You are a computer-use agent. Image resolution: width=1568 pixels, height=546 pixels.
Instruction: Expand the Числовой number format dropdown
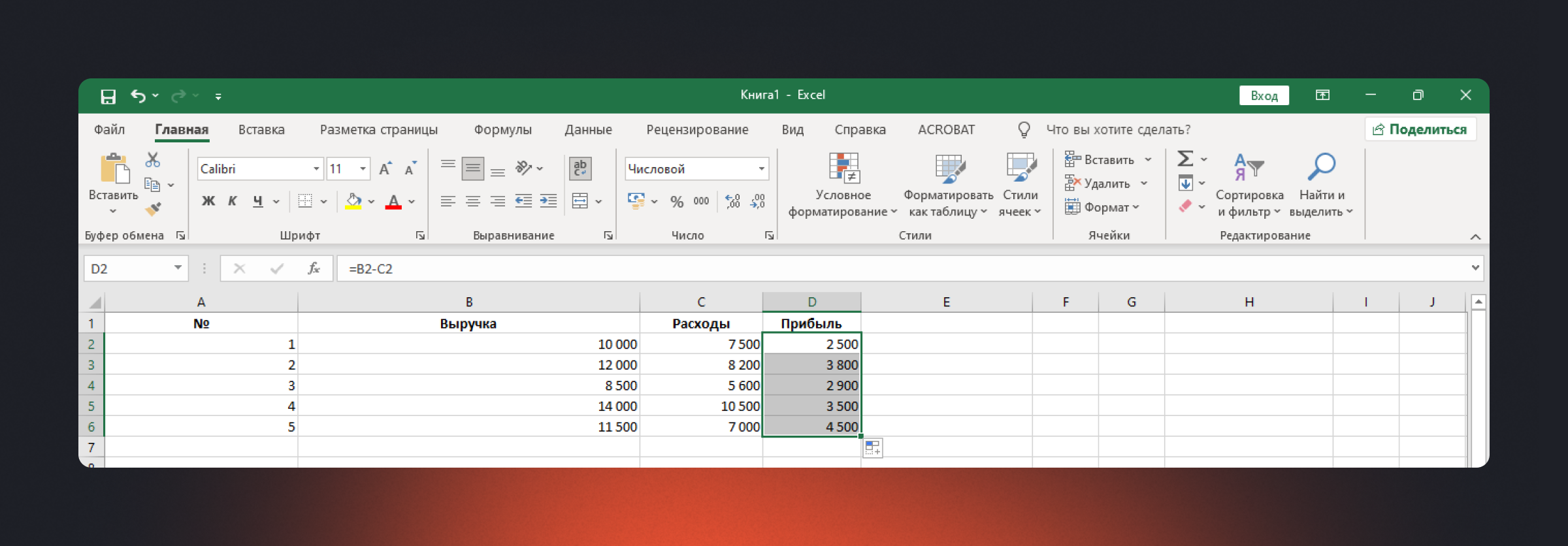761,169
